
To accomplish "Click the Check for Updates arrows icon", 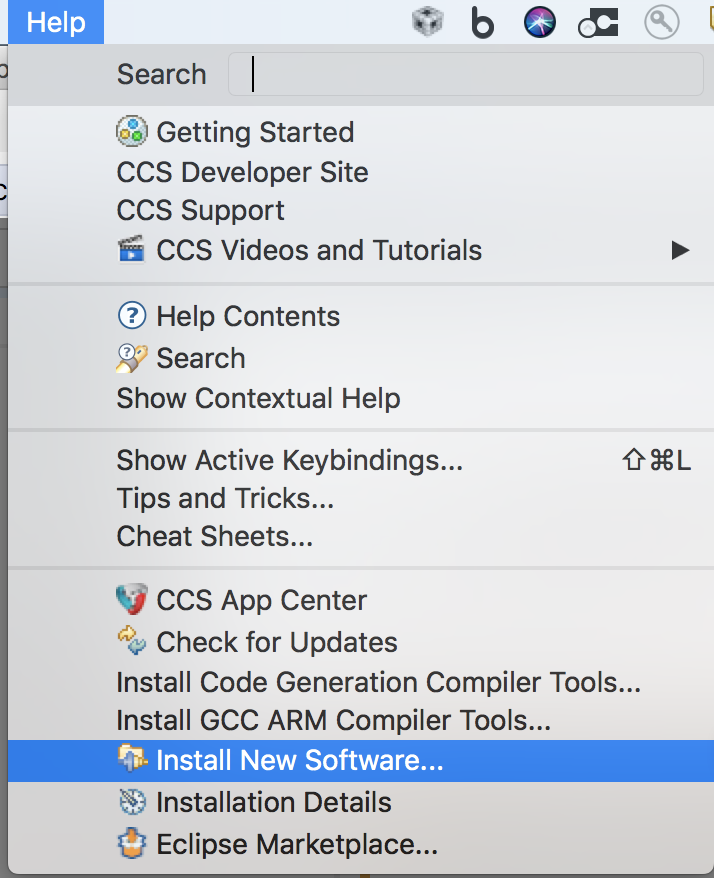I will (x=132, y=642).
